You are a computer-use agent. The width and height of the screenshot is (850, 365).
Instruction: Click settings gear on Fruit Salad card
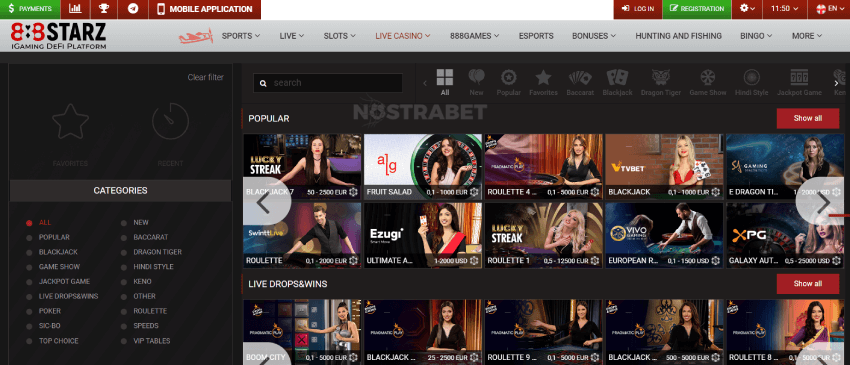point(474,192)
